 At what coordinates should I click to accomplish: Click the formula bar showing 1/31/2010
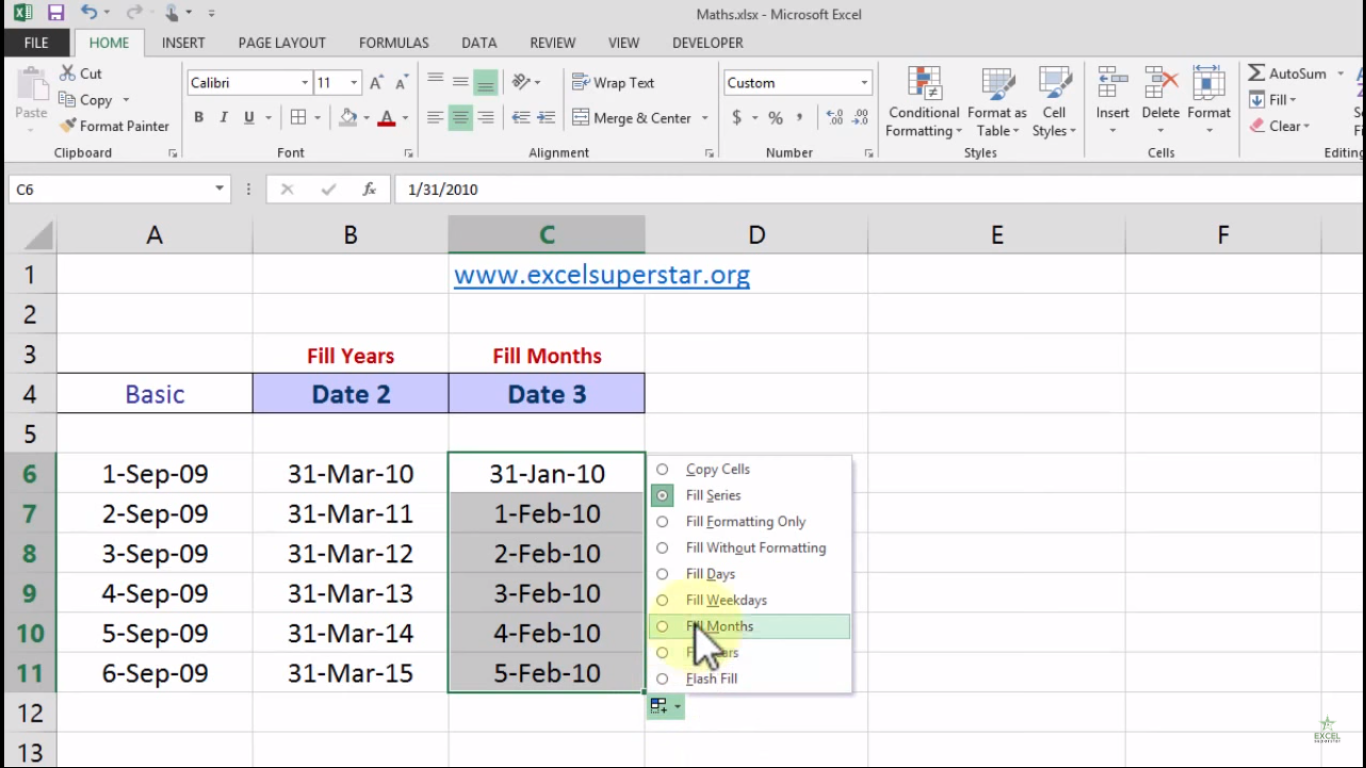pyautogui.click(x=880, y=189)
